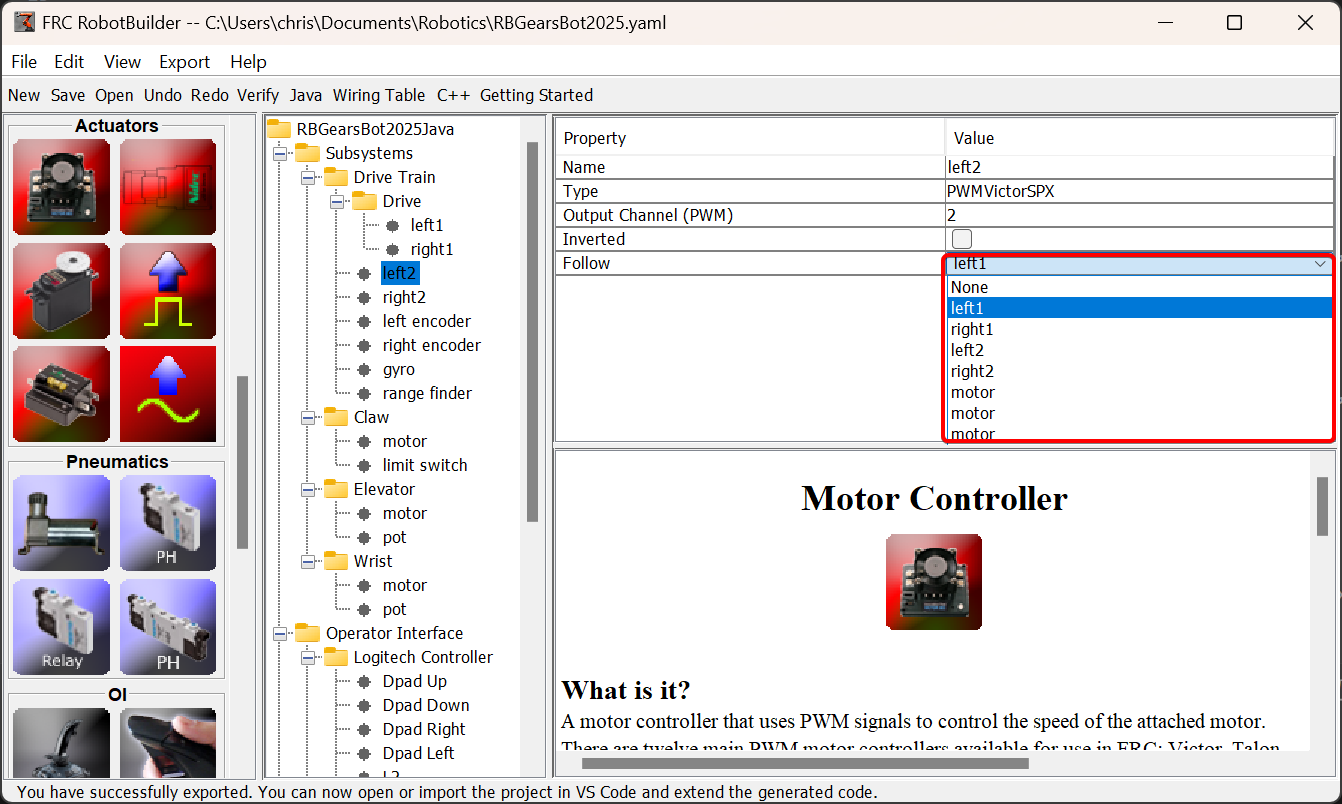Click the Wiring Table toolbar button
The image size is (1342, 804).
tap(378, 95)
